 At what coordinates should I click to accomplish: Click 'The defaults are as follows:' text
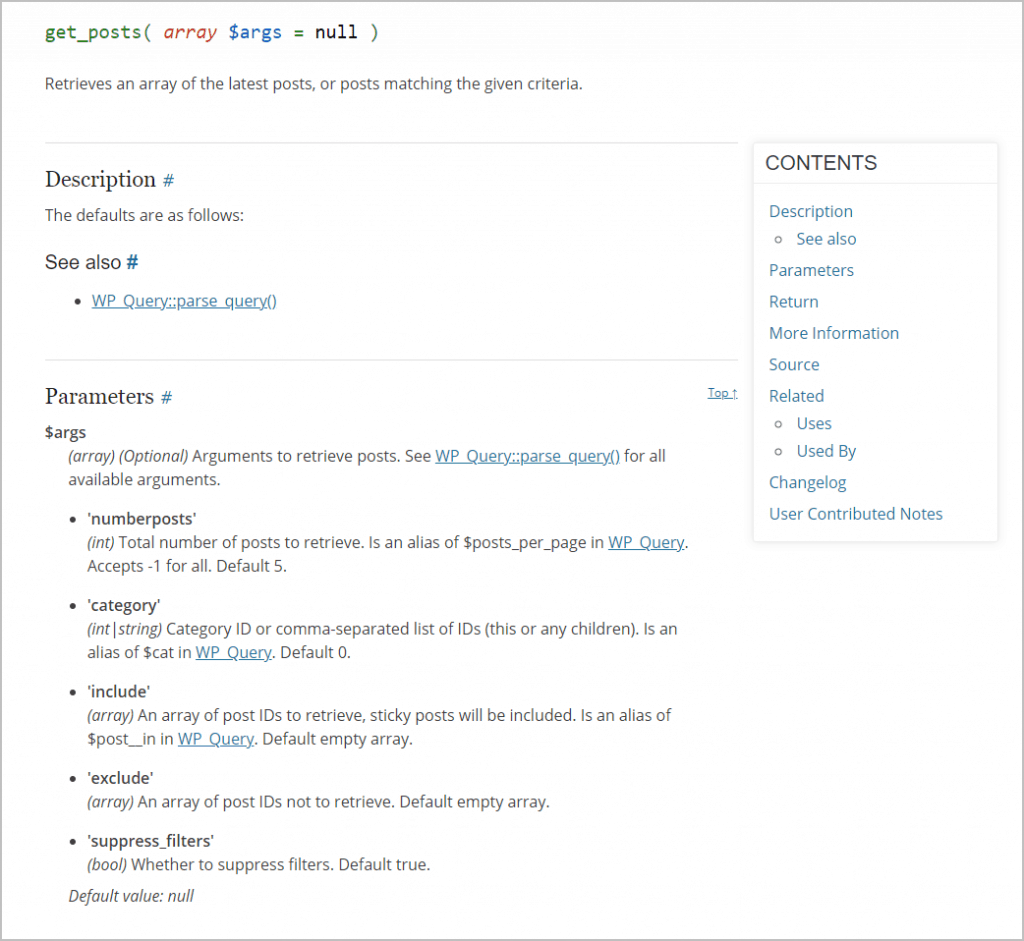pos(144,215)
